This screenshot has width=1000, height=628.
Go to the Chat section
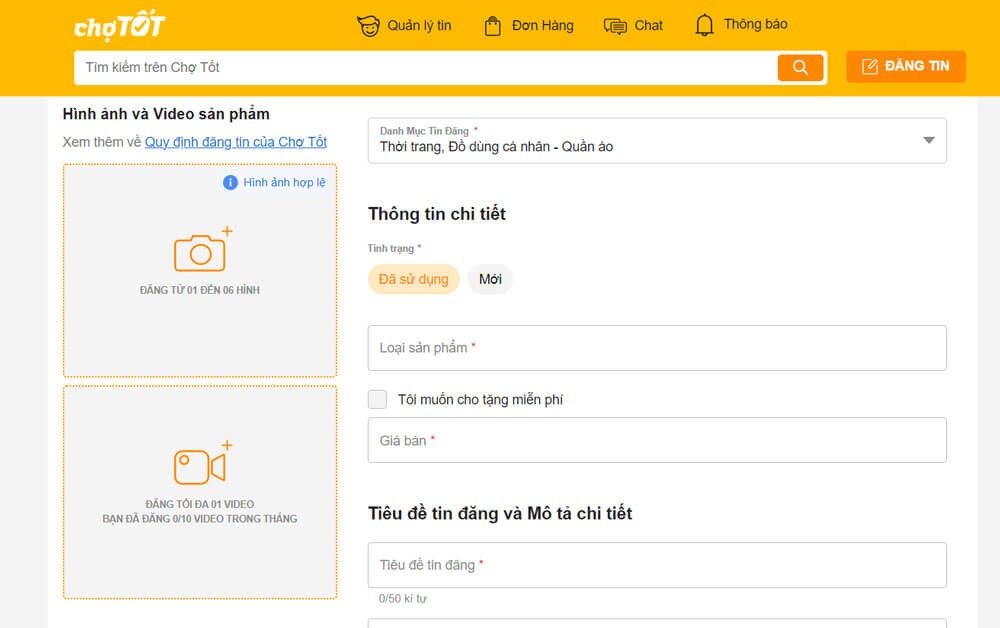(646, 24)
